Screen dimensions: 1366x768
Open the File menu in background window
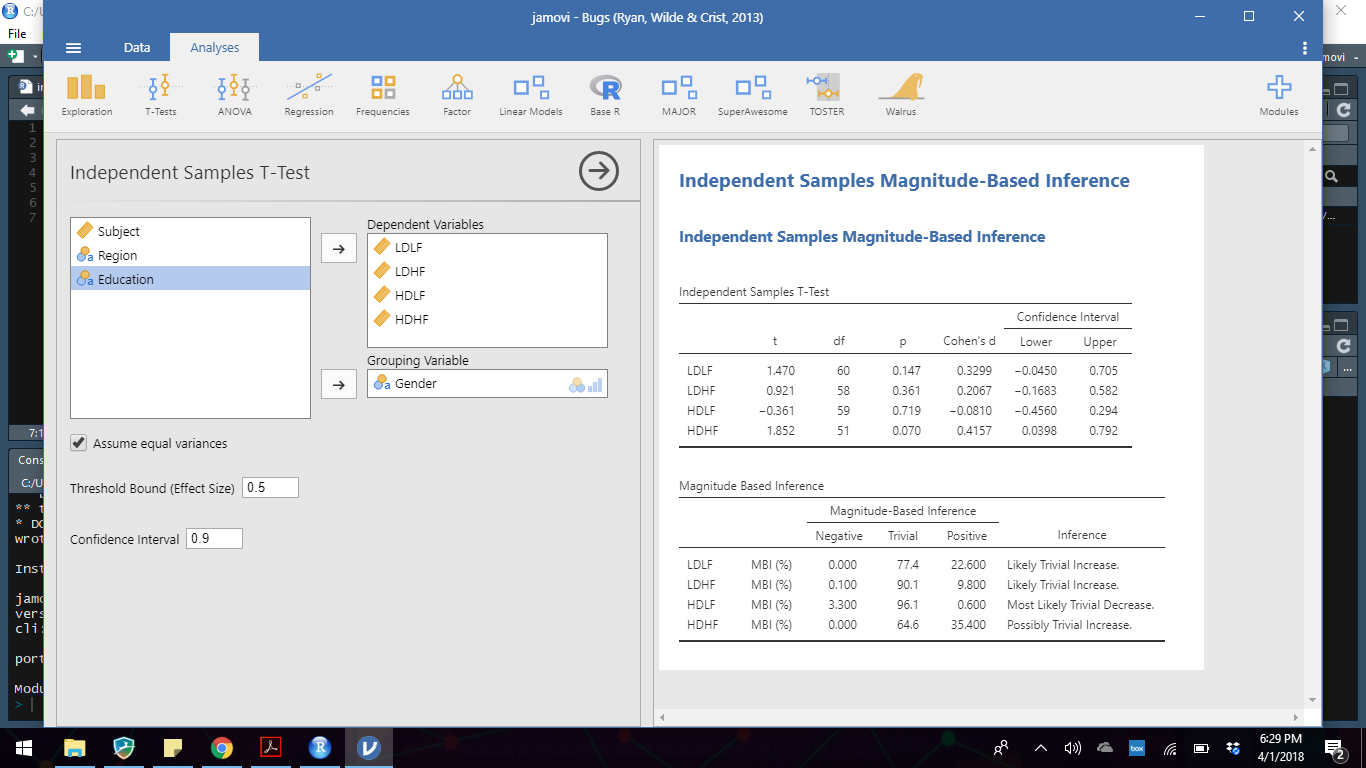tap(16, 34)
